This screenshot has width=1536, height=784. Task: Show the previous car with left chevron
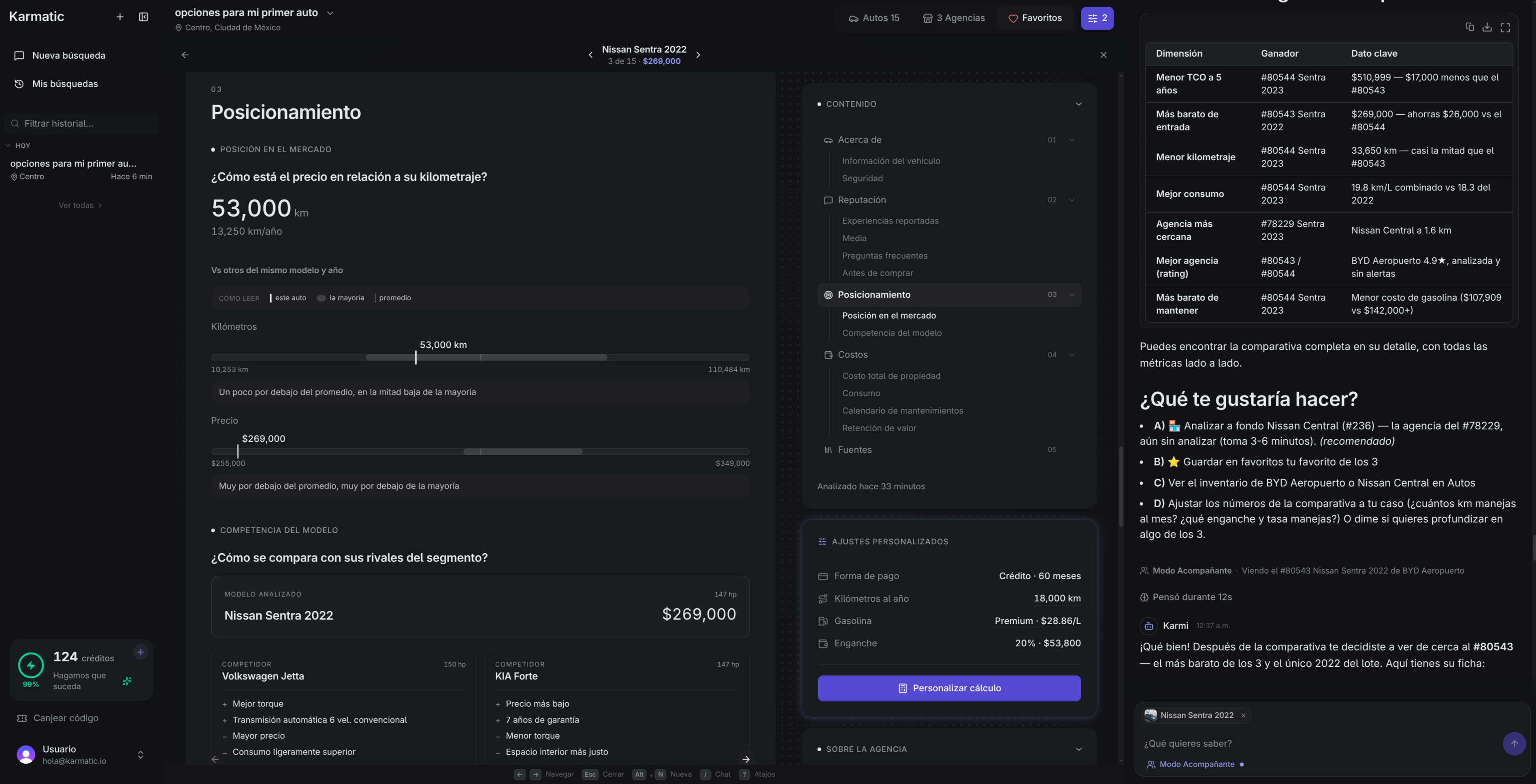pyautogui.click(x=591, y=55)
